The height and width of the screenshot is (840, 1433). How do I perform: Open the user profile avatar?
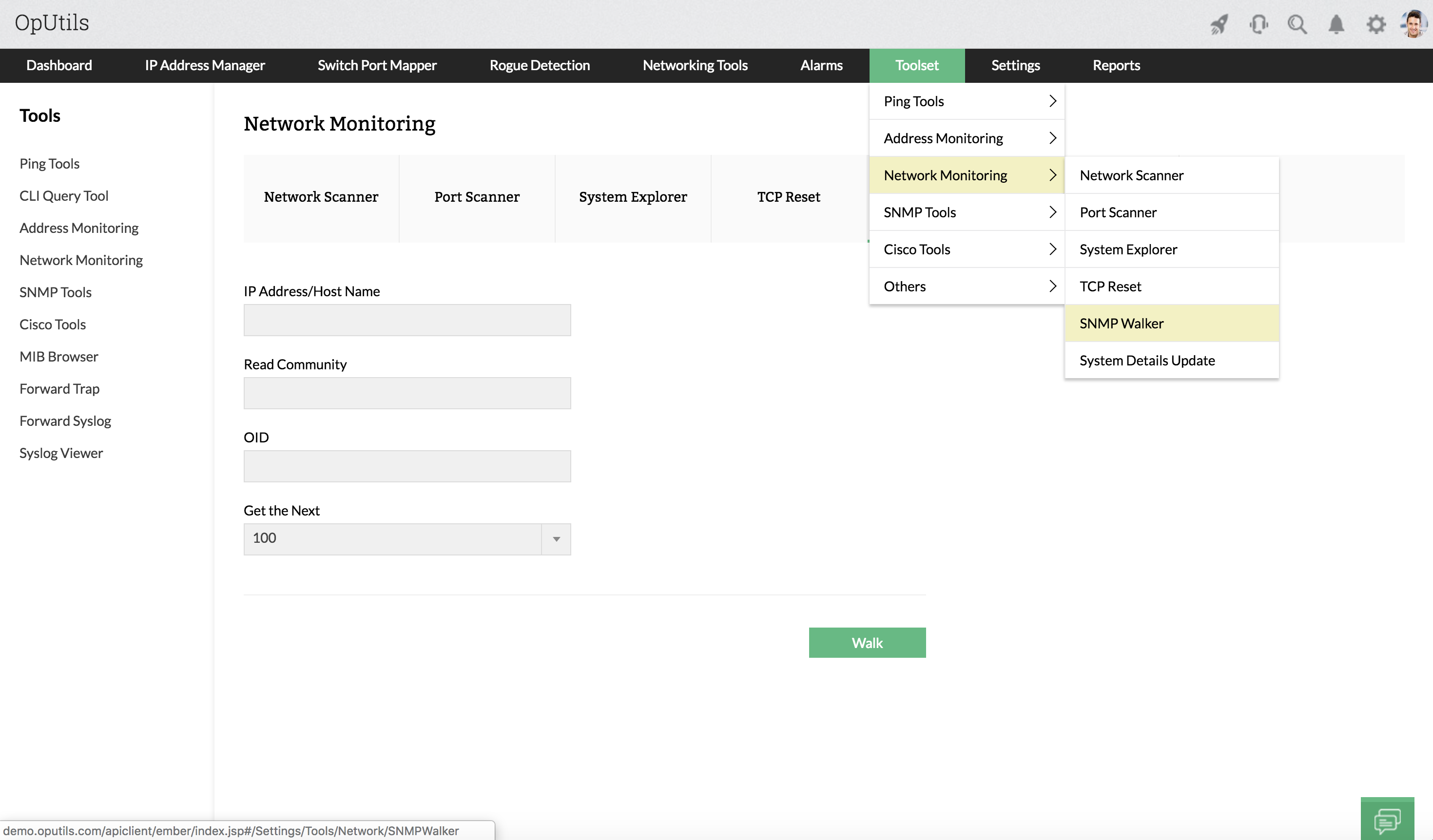(x=1414, y=24)
